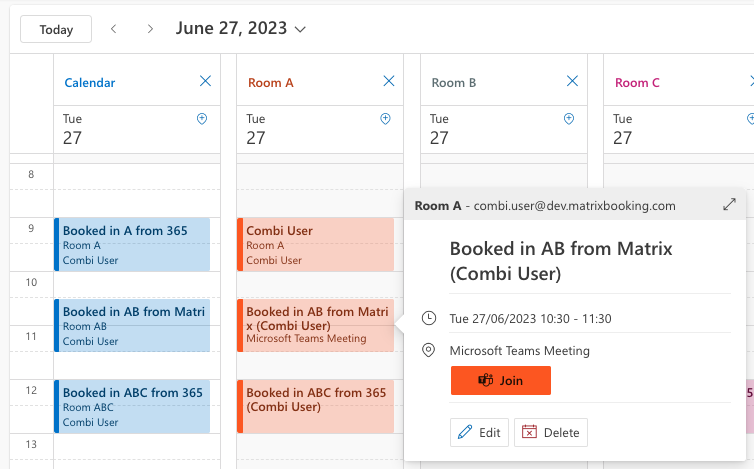Viewport: 754px width, 469px height.
Task: Go to the next day arrow
Action: point(150,29)
